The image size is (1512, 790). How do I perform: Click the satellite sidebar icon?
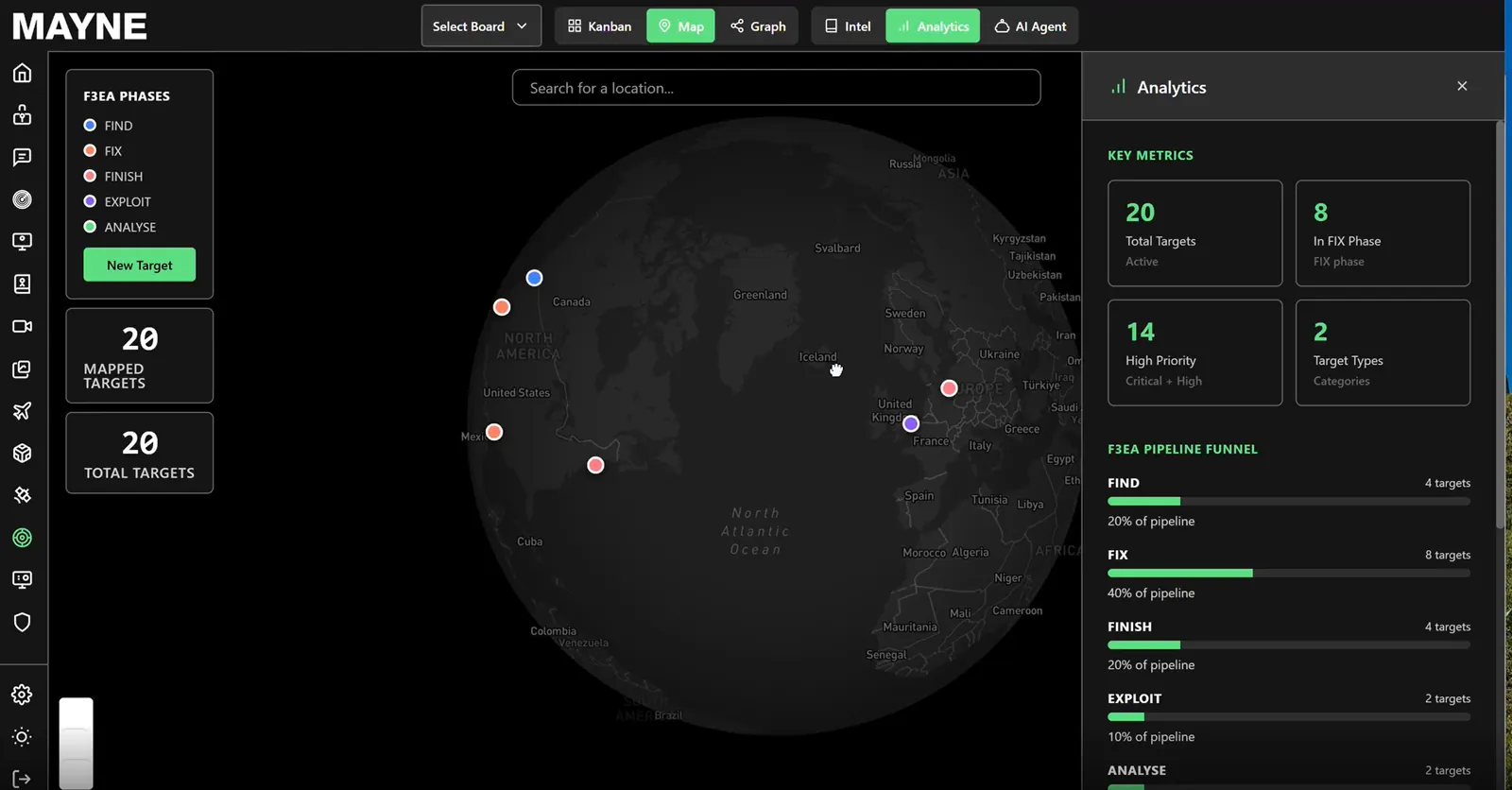(x=22, y=495)
